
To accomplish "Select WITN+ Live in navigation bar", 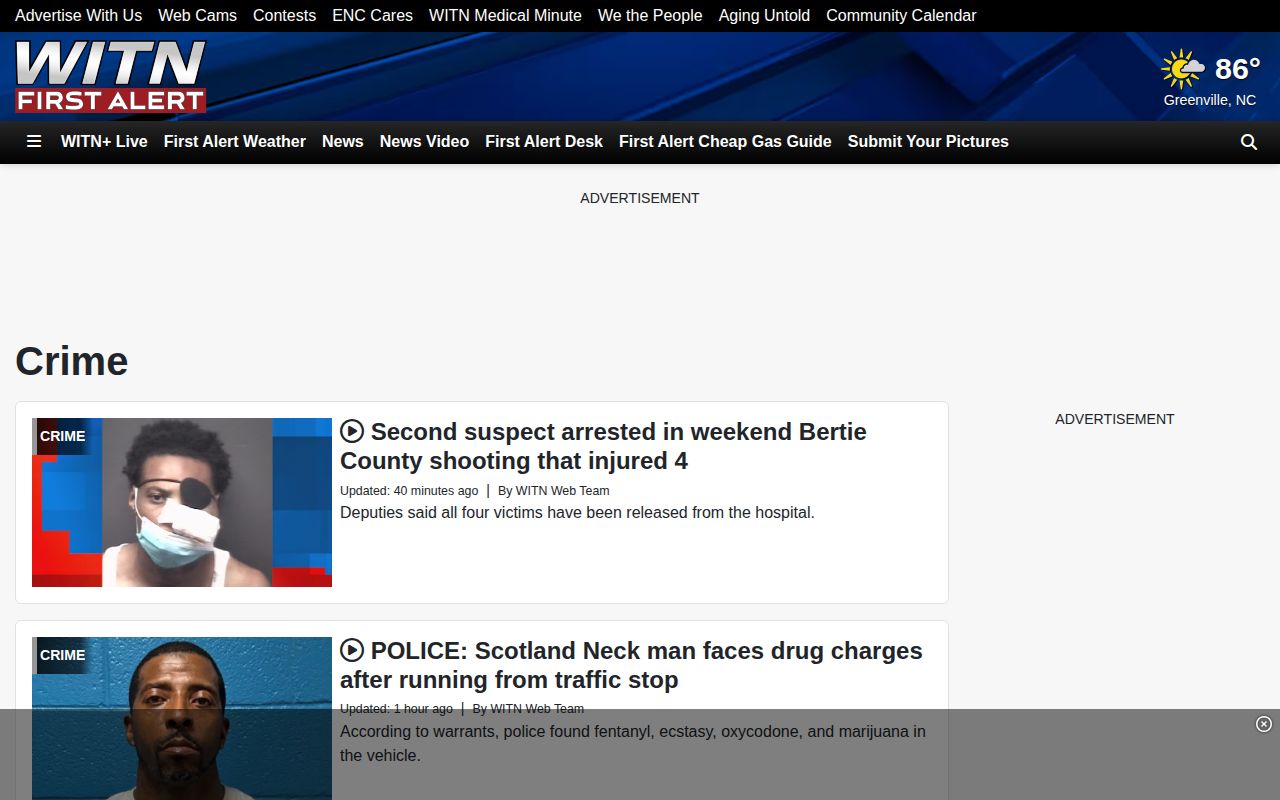I will [104, 142].
